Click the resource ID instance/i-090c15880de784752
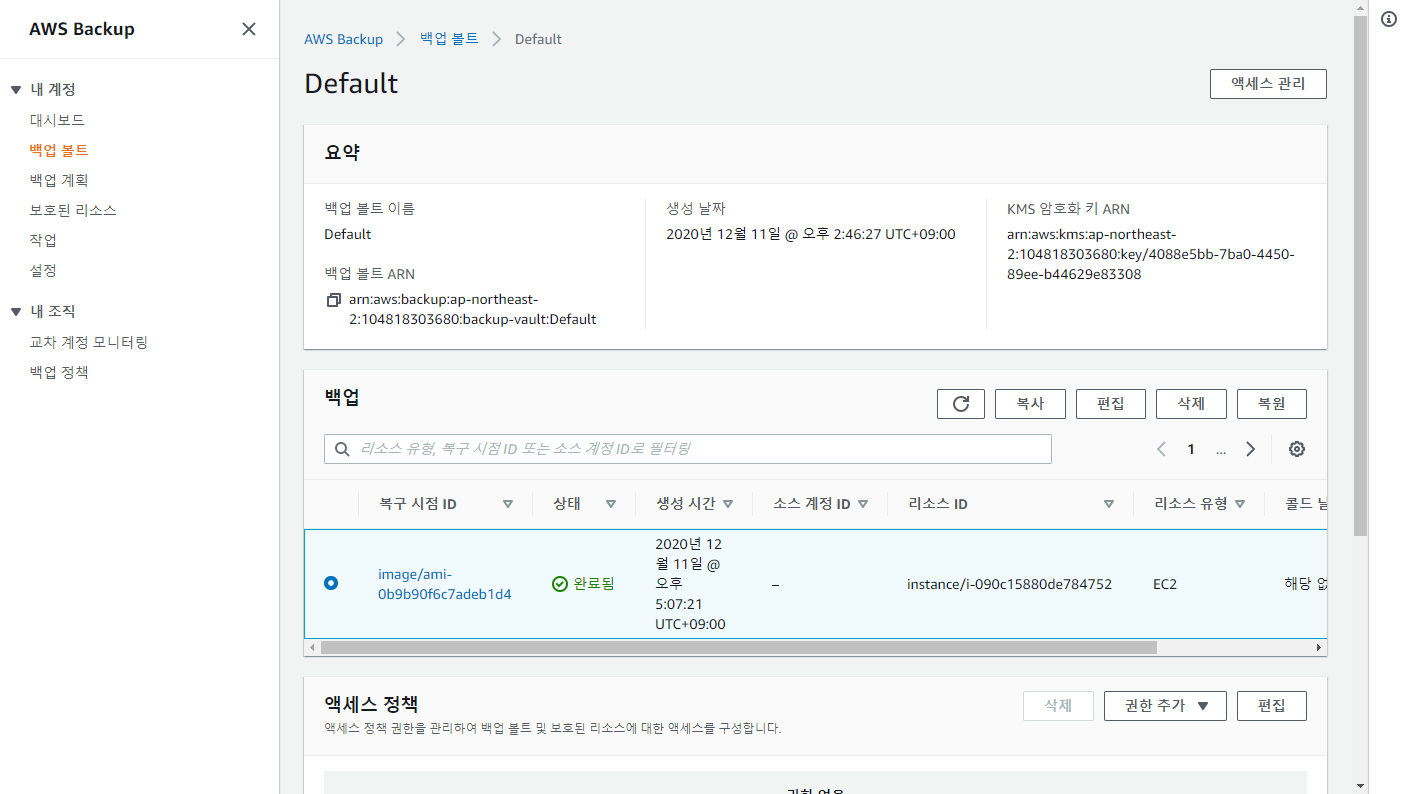 (1009, 584)
